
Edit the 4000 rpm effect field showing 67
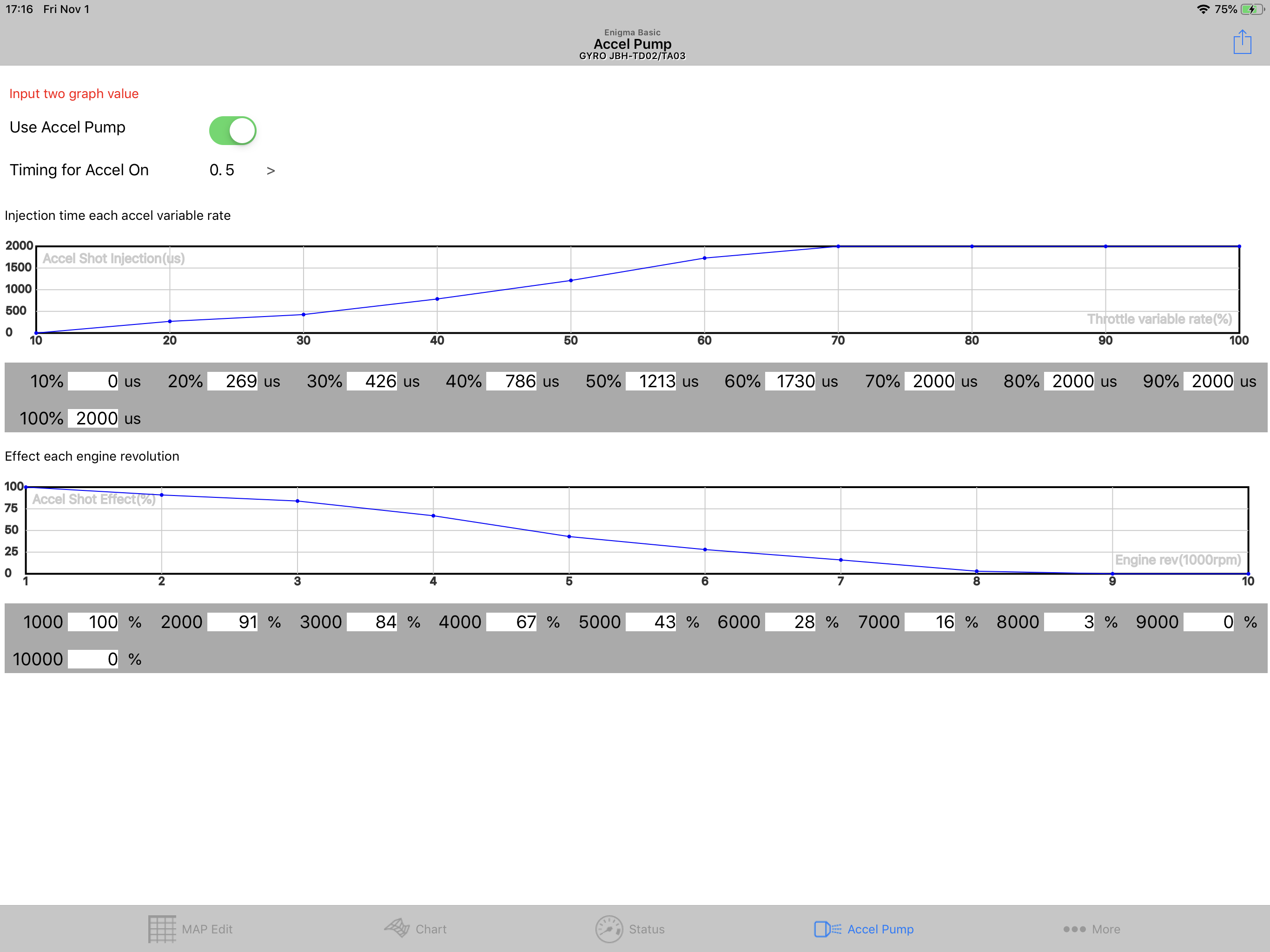(x=511, y=622)
